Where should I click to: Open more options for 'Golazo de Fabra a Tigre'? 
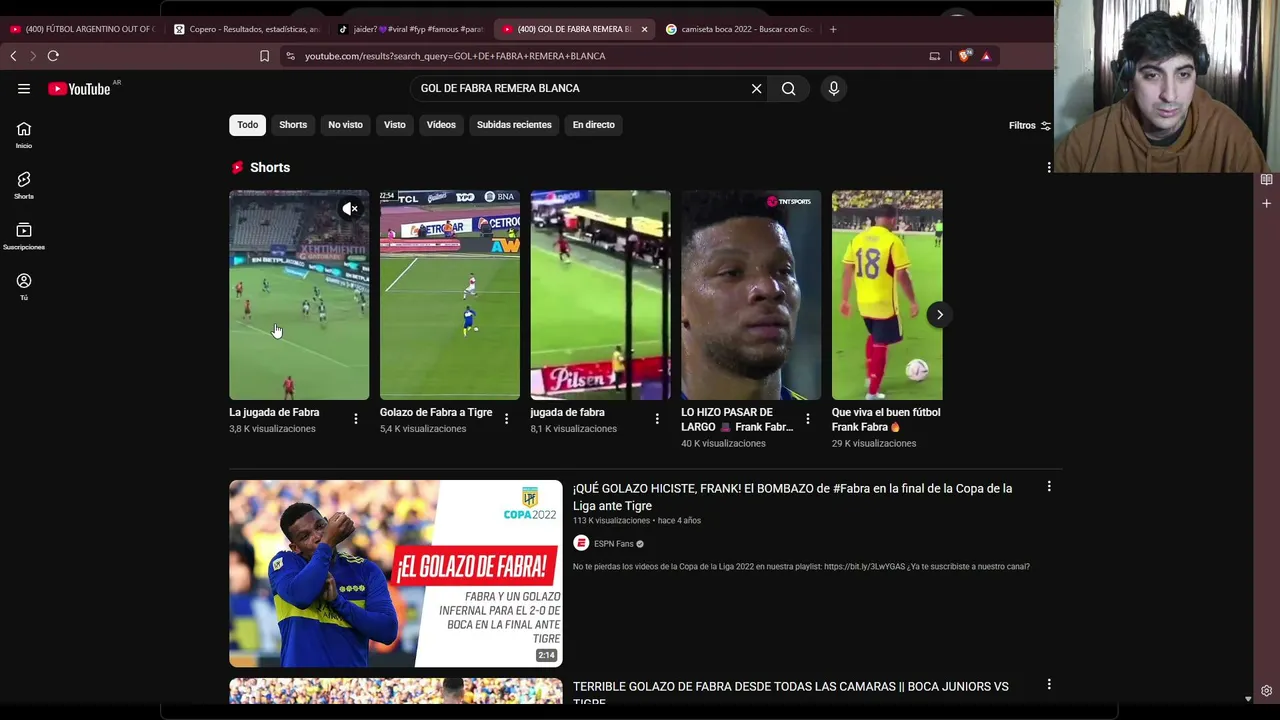click(506, 419)
